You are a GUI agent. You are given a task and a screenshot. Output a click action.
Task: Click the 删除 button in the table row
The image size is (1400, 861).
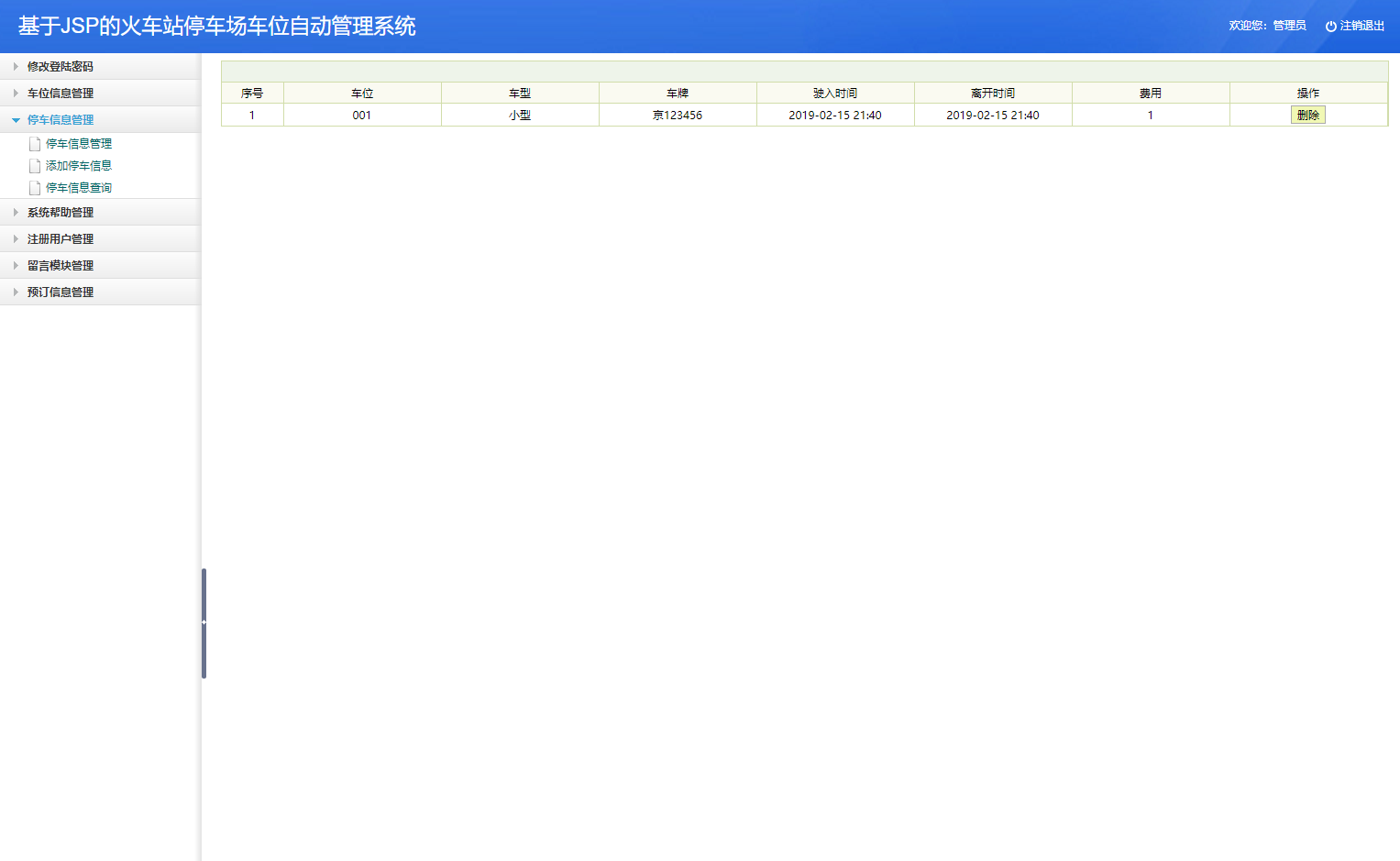(x=1307, y=115)
